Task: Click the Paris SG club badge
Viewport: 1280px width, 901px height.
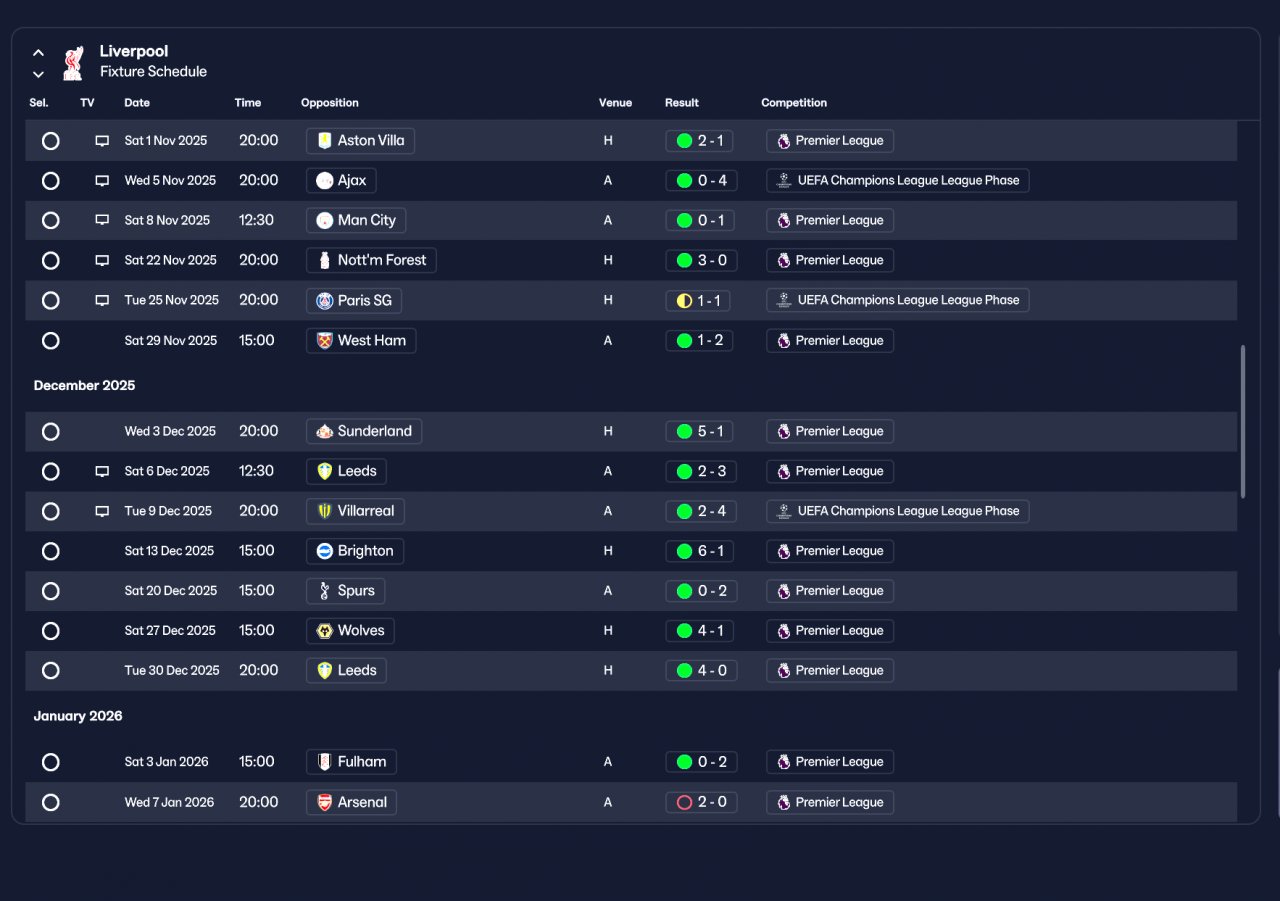Action: [x=324, y=301]
